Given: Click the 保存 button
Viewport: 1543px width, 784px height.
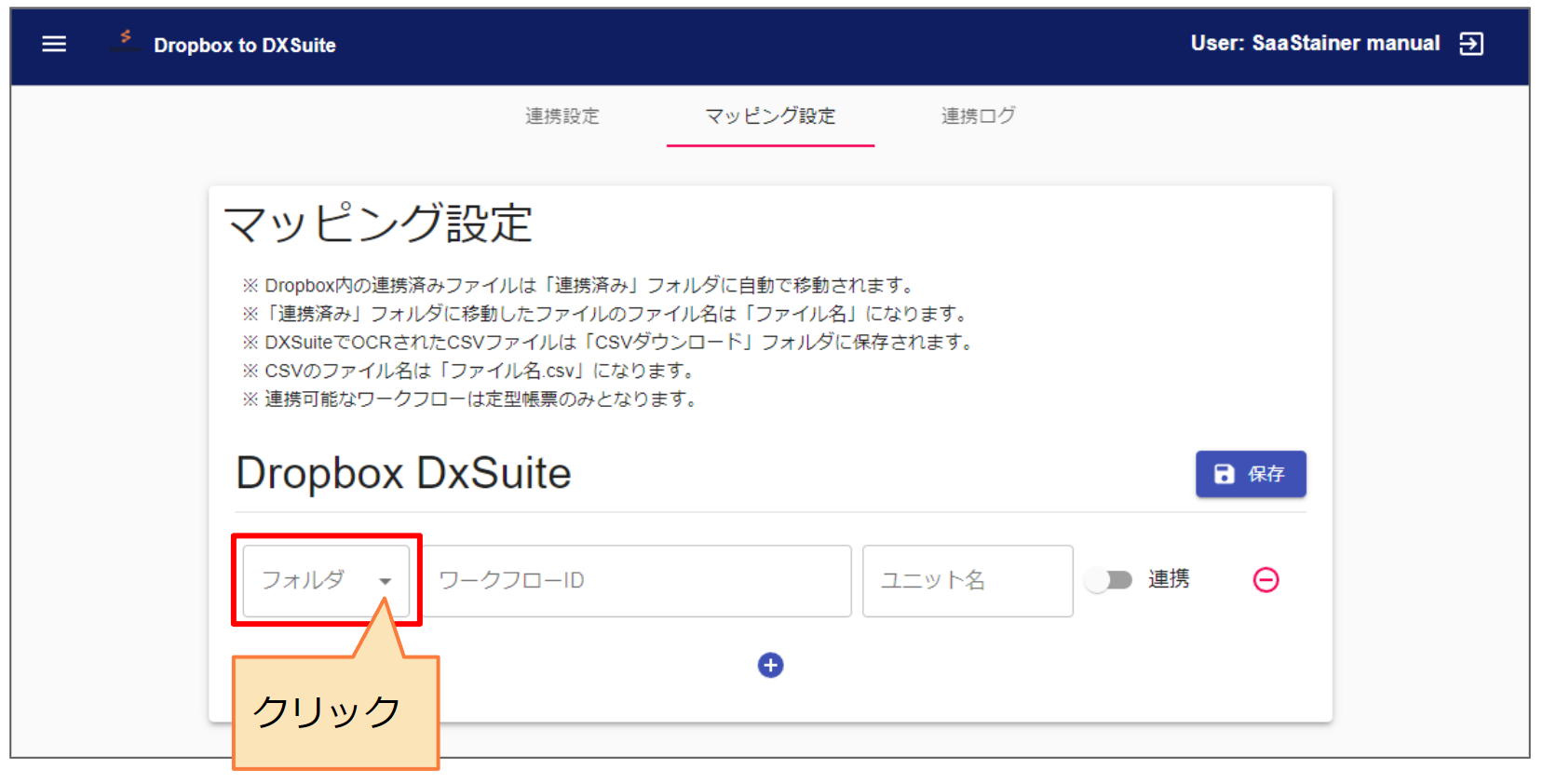Looking at the screenshot, I should (1251, 474).
